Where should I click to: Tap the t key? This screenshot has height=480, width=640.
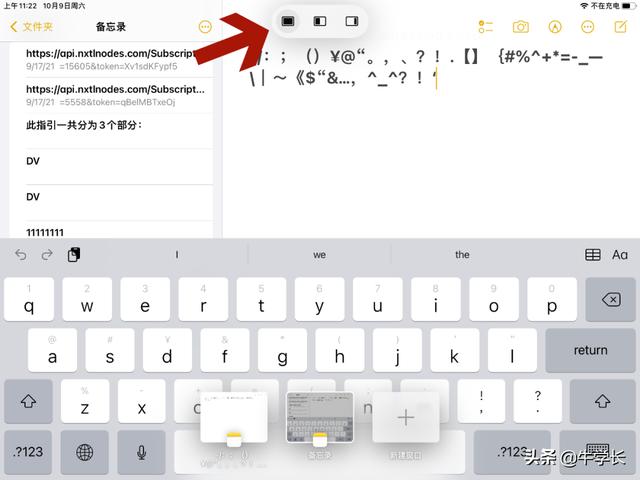[x=261, y=300]
